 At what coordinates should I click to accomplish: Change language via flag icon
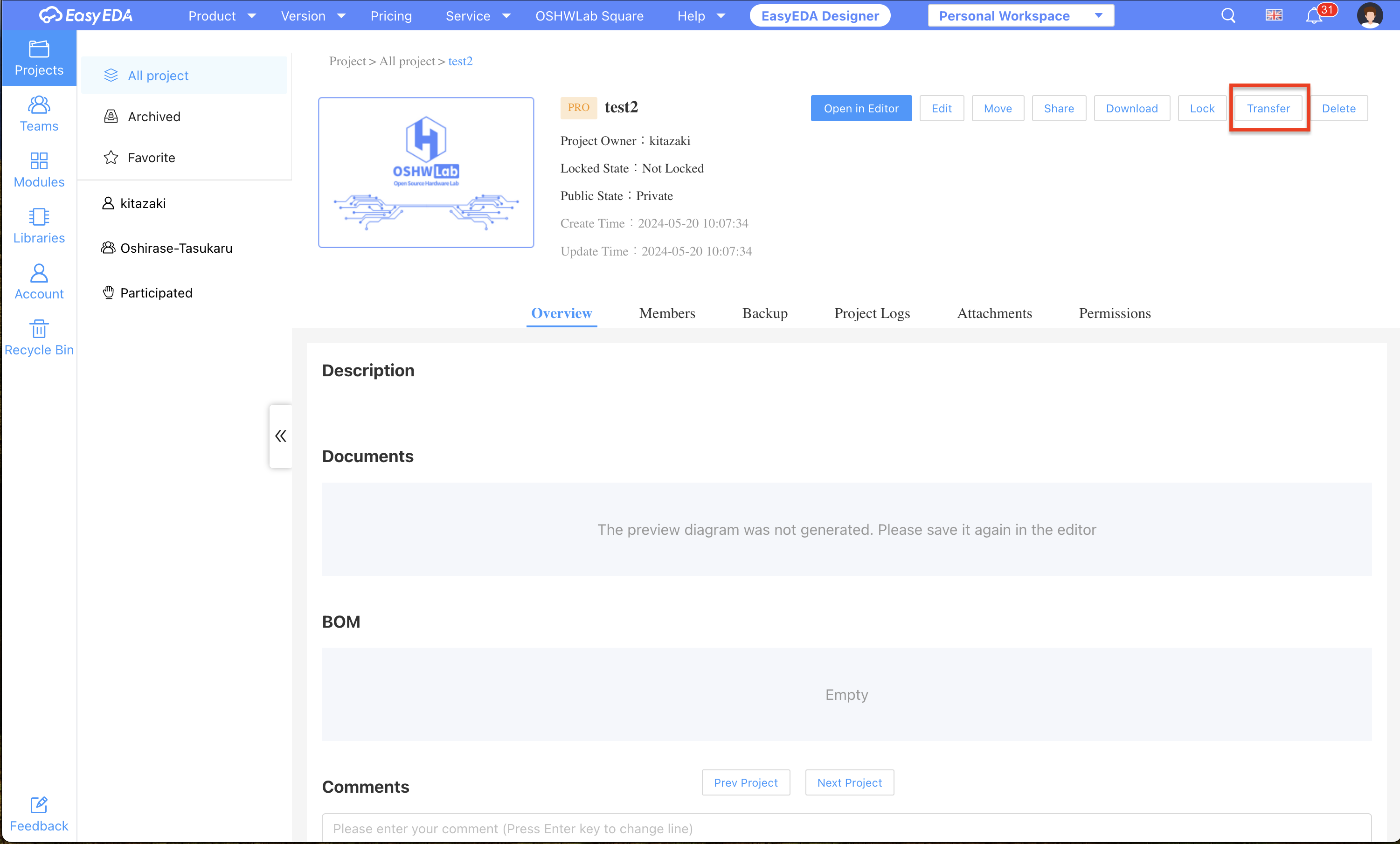1273,16
